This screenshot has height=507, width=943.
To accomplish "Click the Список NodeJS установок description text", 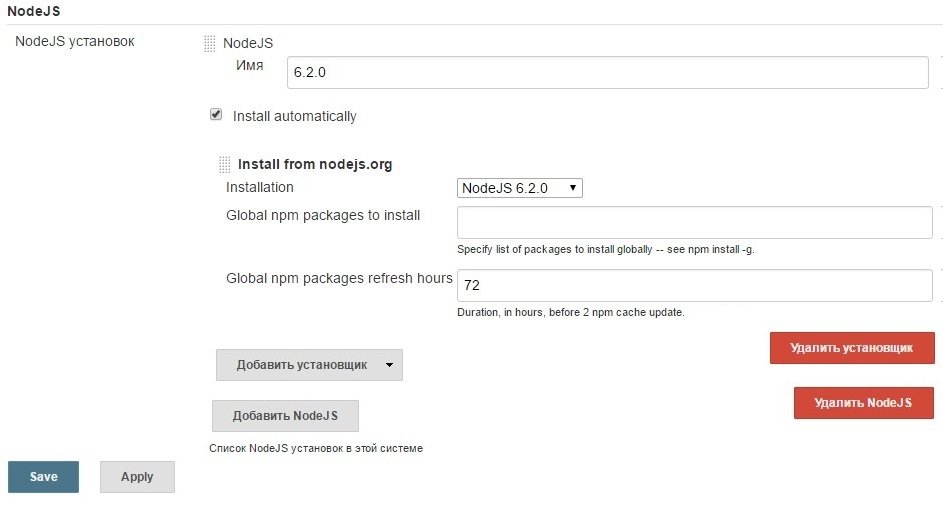I will tap(316, 448).
